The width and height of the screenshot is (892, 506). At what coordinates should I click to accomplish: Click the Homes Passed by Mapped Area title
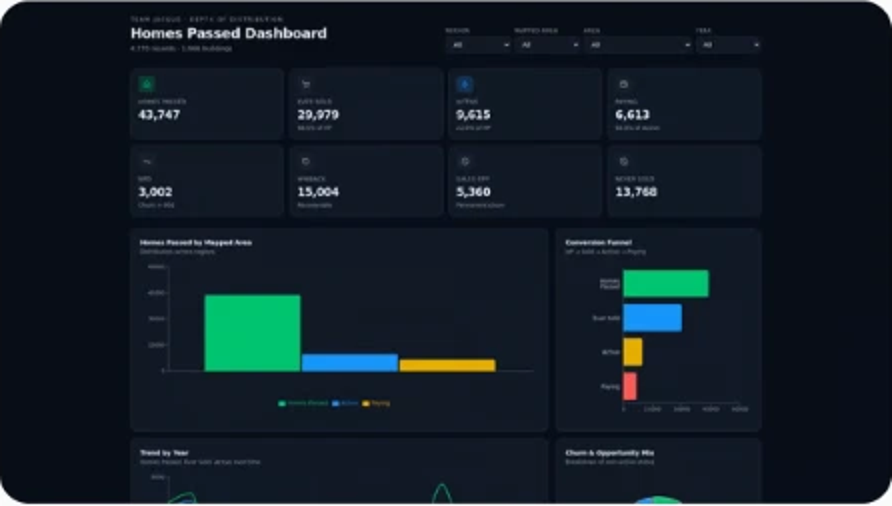[x=196, y=242]
